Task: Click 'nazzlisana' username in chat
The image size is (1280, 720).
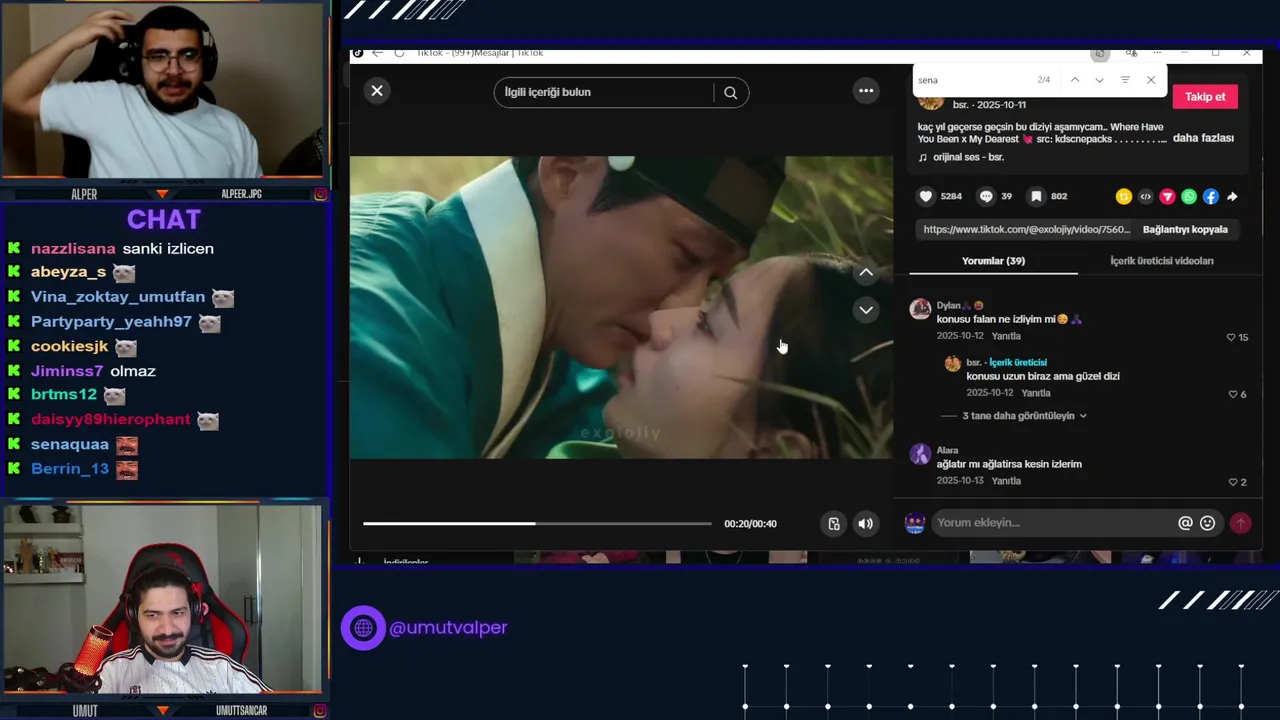Action: point(74,249)
